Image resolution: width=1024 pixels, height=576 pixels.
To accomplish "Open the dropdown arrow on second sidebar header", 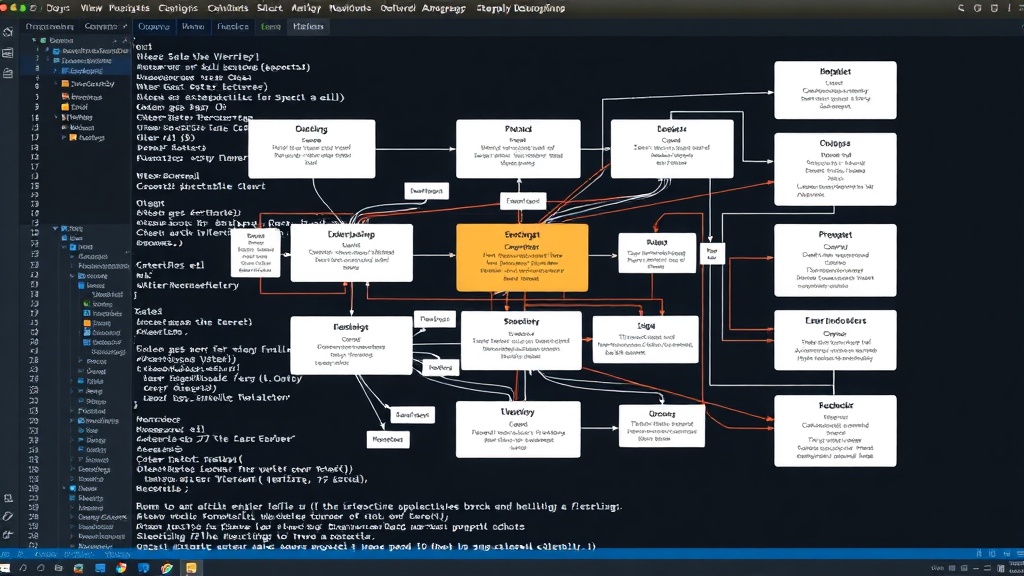I will tap(125, 27).
